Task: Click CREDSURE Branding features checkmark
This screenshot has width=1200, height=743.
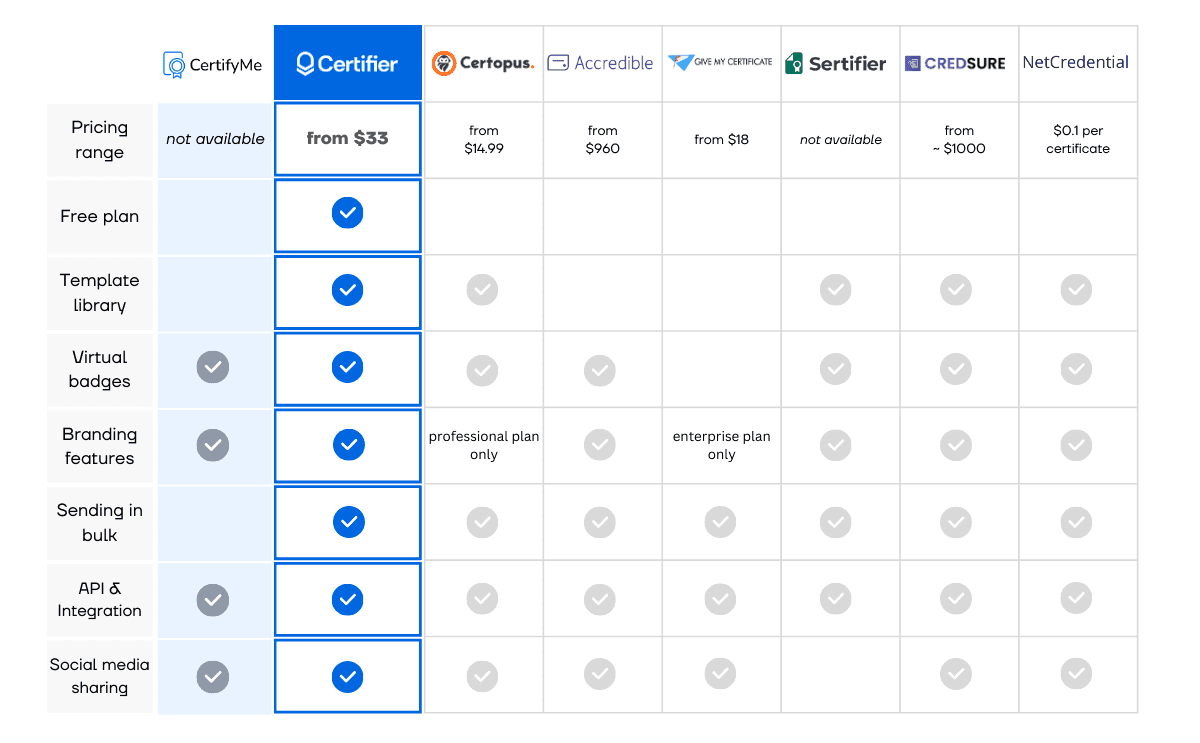Action: click(956, 444)
